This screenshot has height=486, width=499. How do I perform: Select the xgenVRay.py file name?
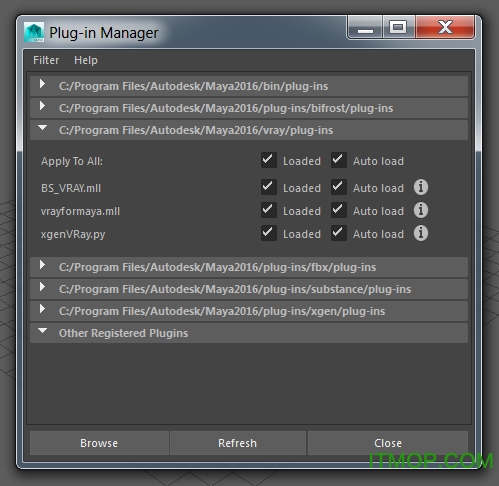point(73,234)
